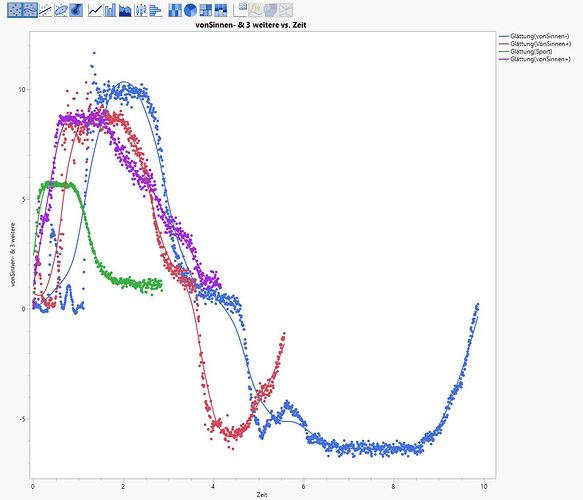Select the Heatmap icon
The height and width of the screenshot is (500, 583).
(x=175, y=10)
